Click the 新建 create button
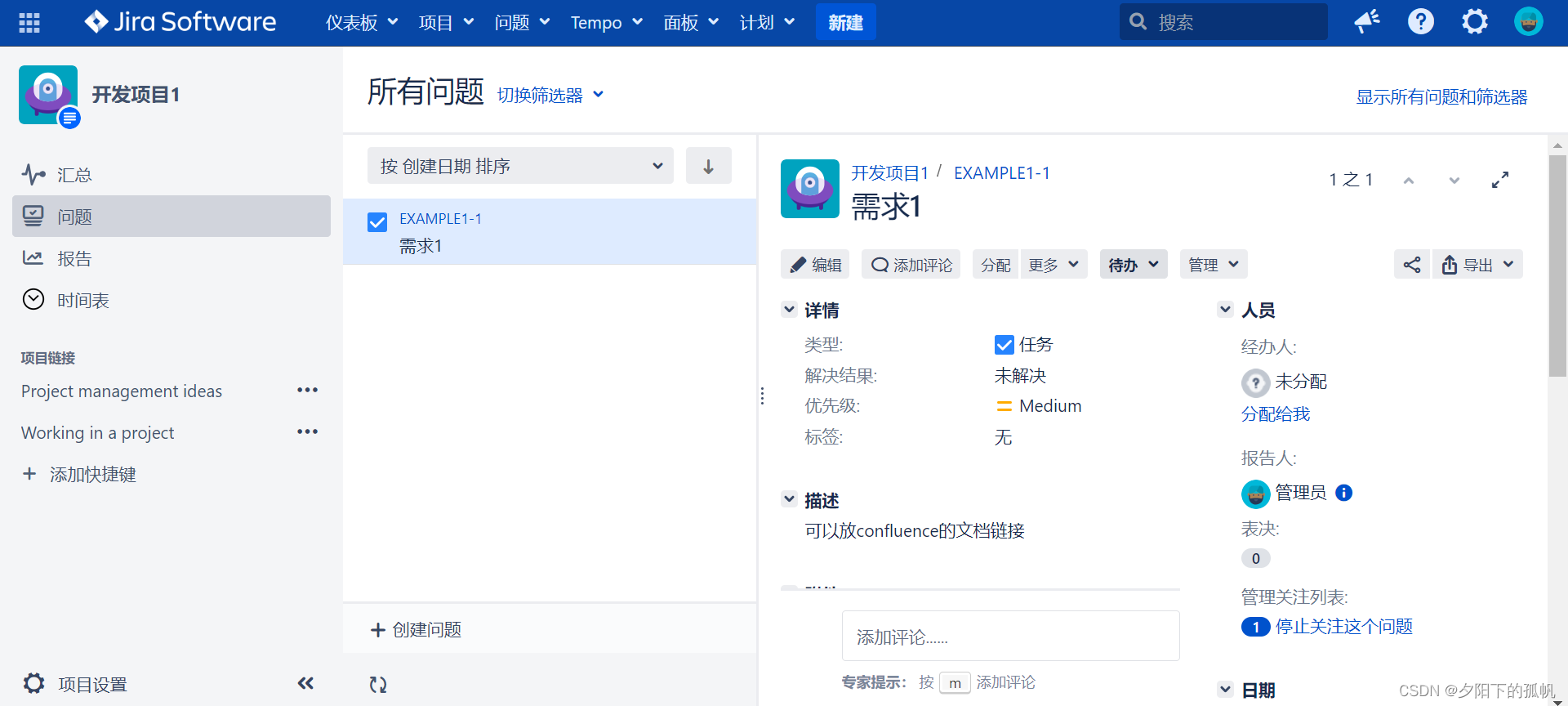 point(846,22)
